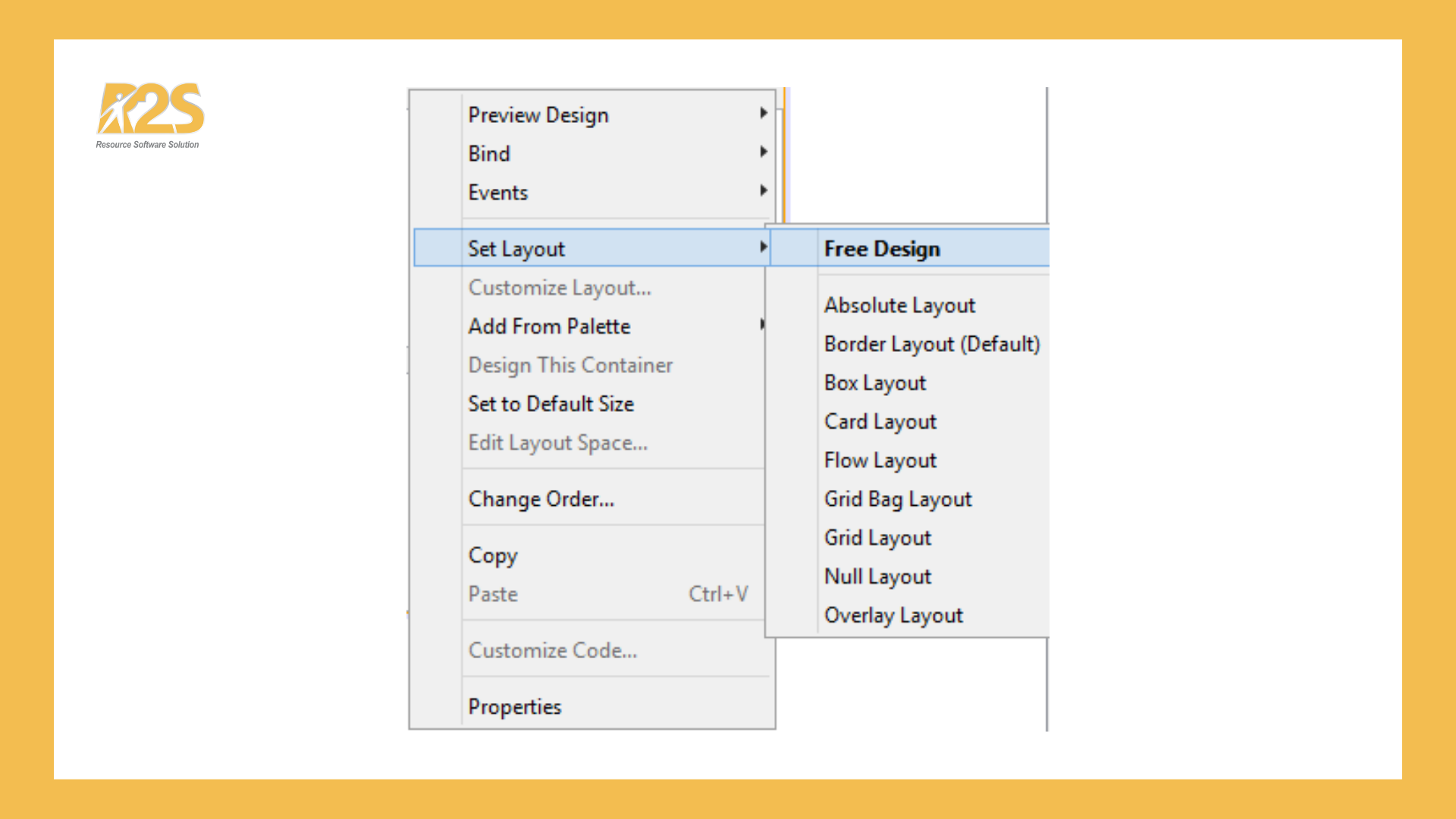Open Change Order dialog entry
Image resolution: width=1456 pixels, height=819 pixels.
point(541,499)
